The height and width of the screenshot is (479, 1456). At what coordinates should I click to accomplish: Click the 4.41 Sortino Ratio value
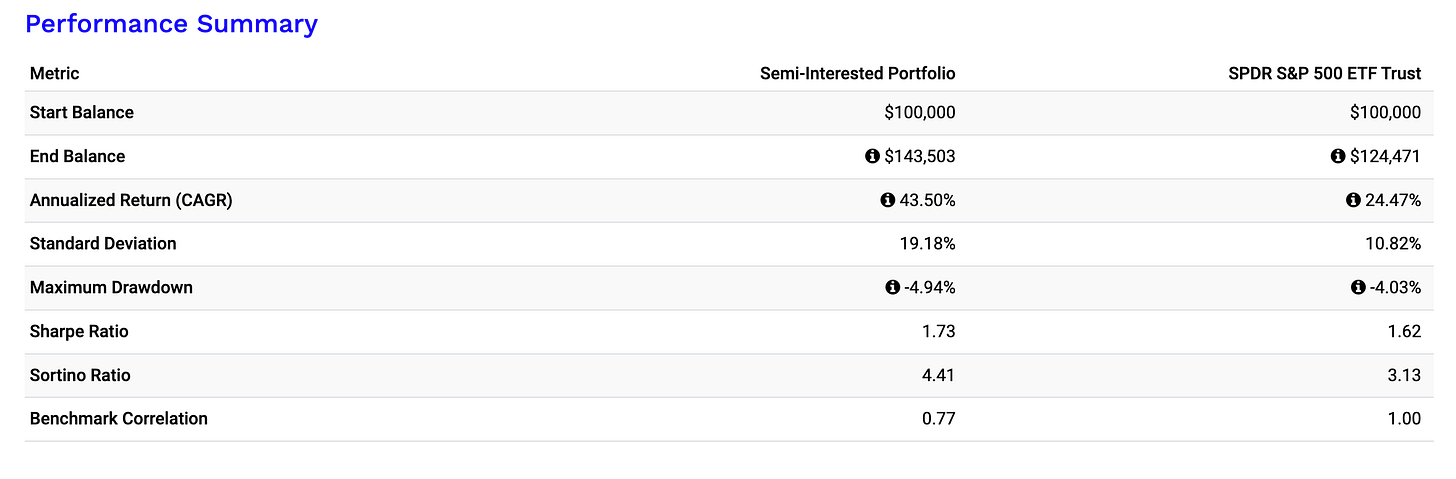pyautogui.click(x=938, y=375)
